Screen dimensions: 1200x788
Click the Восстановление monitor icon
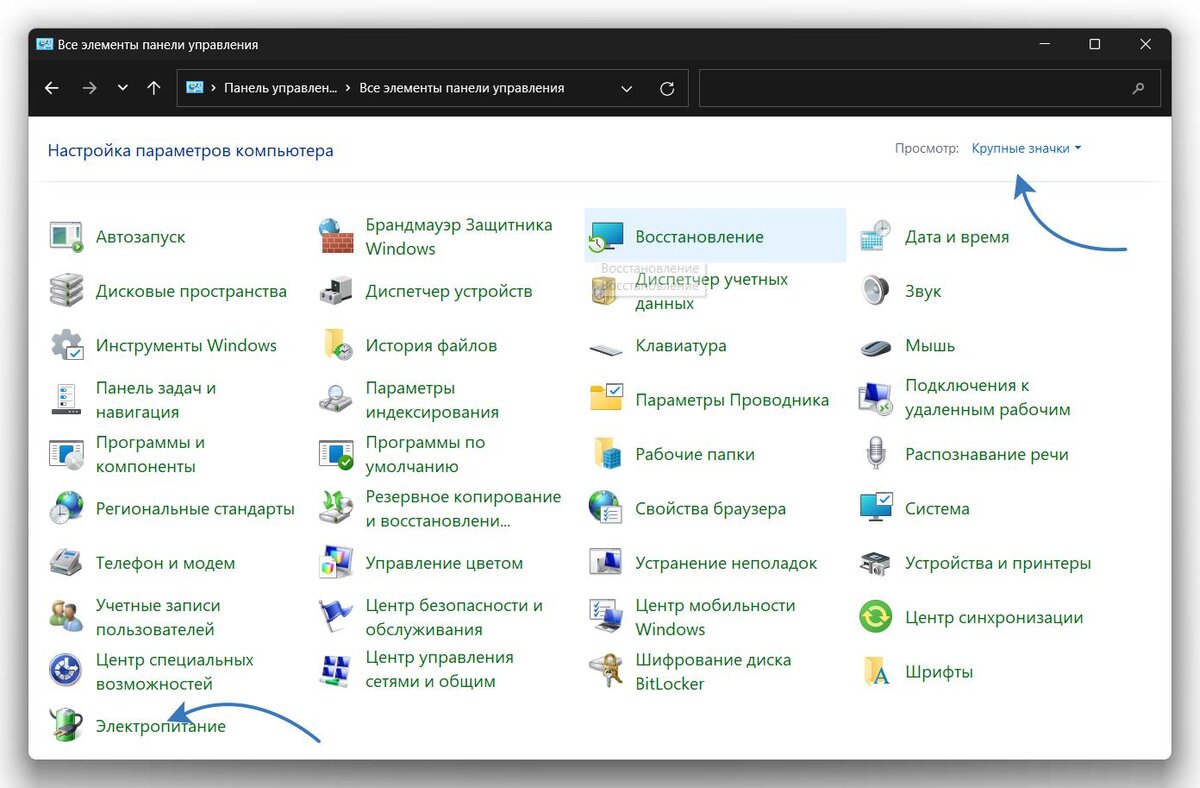click(606, 237)
